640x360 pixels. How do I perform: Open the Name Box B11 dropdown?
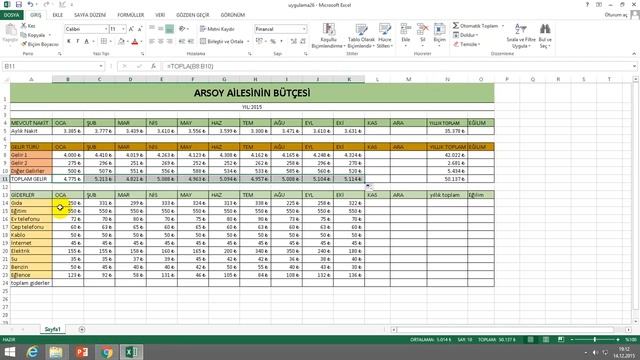click(x=101, y=66)
